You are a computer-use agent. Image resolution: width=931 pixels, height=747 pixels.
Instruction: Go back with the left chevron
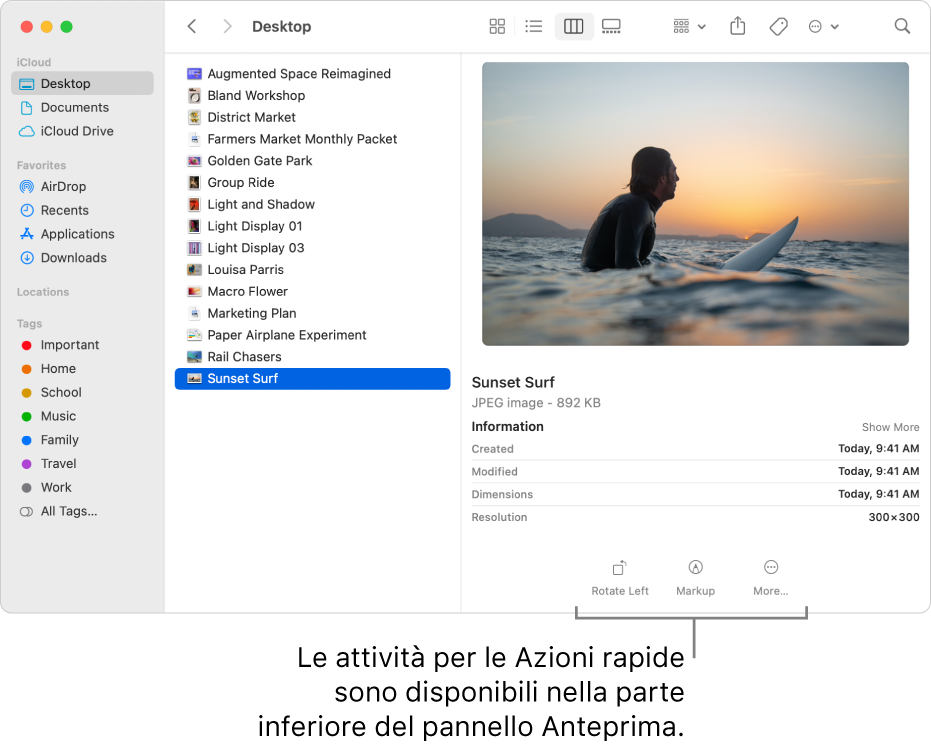point(192,27)
